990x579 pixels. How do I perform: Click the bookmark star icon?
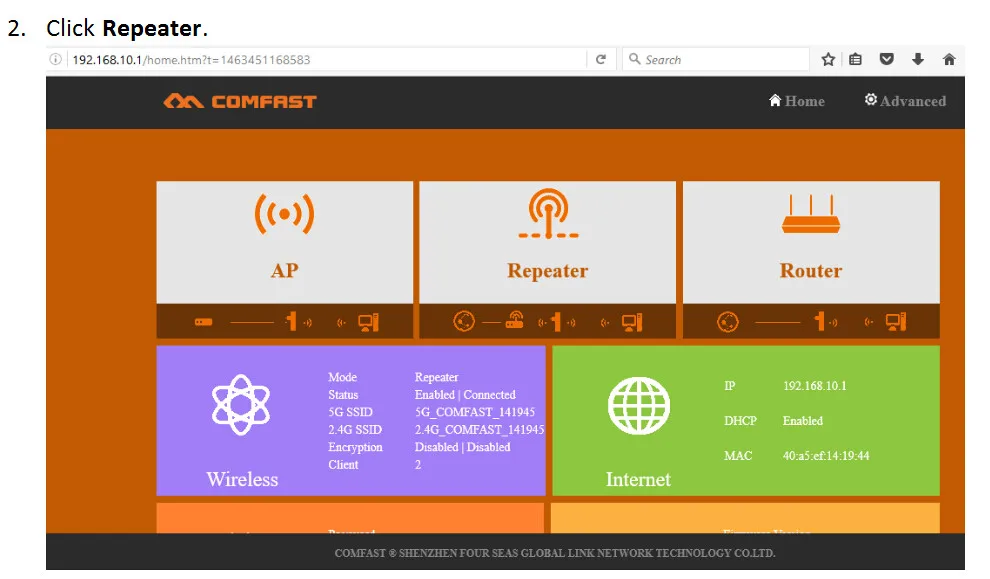pyautogui.click(x=828, y=59)
